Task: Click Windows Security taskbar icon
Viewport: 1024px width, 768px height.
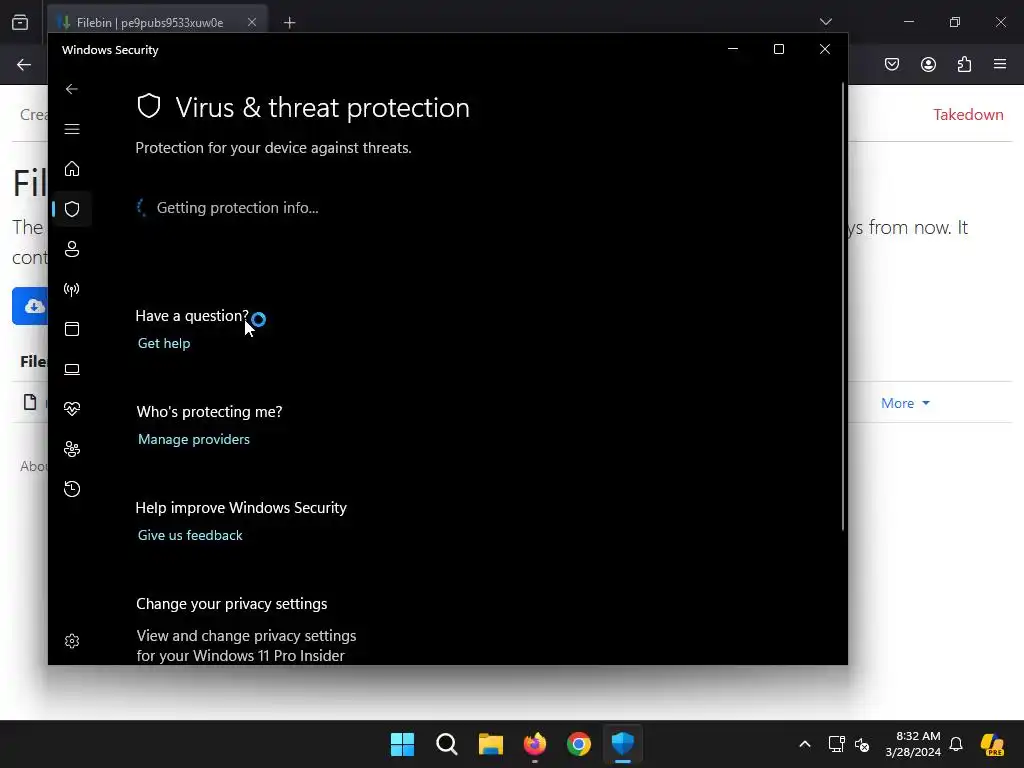Action: (623, 744)
